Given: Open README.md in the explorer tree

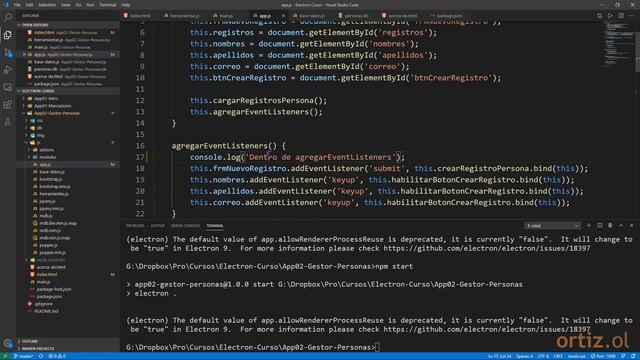Looking at the screenshot, I should 46,311.
